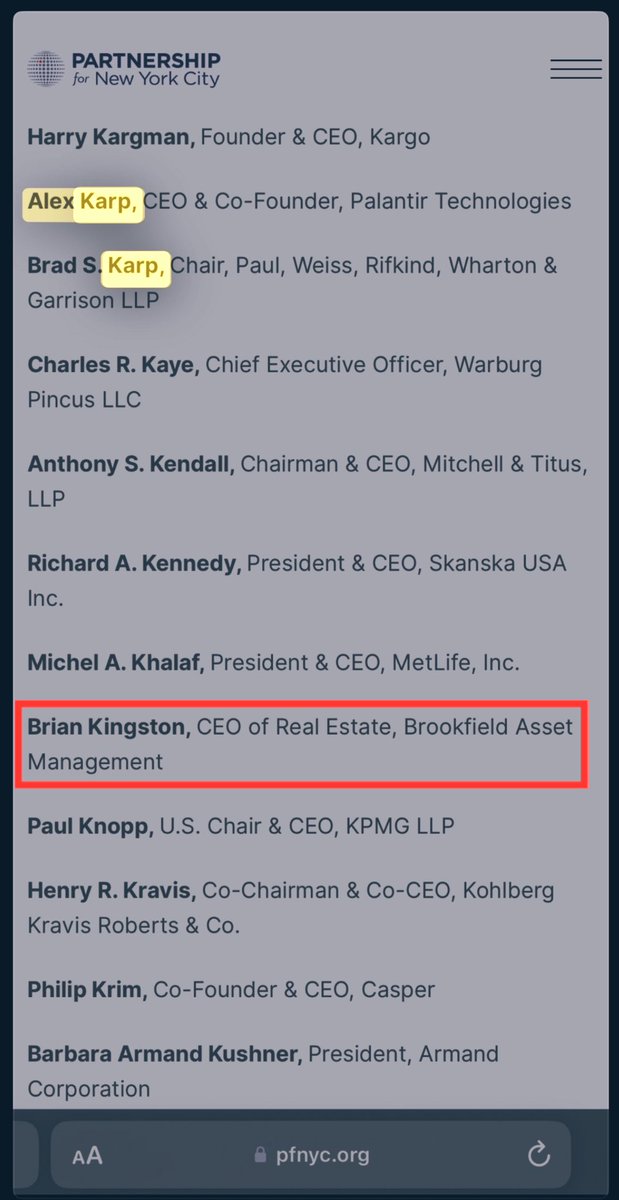This screenshot has height=1200, width=619.
Task: Click Barbara Armand Kushner's name
Action: 164,1054
